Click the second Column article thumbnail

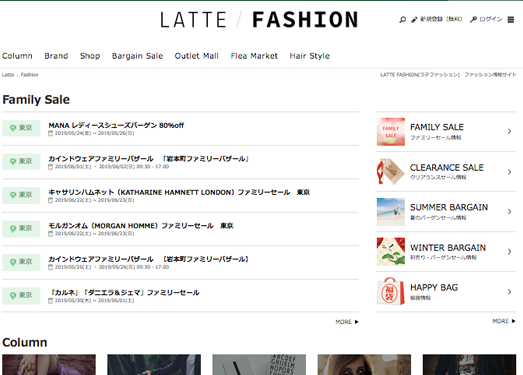[x=154, y=365]
